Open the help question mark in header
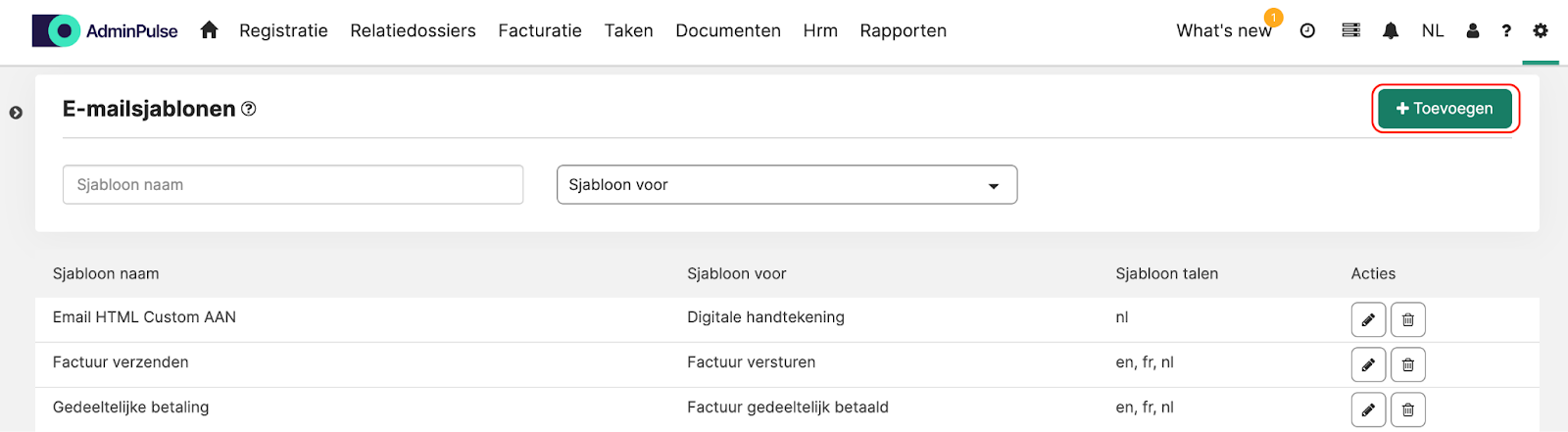The height and width of the screenshot is (432, 1568). tap(1506, 30)
